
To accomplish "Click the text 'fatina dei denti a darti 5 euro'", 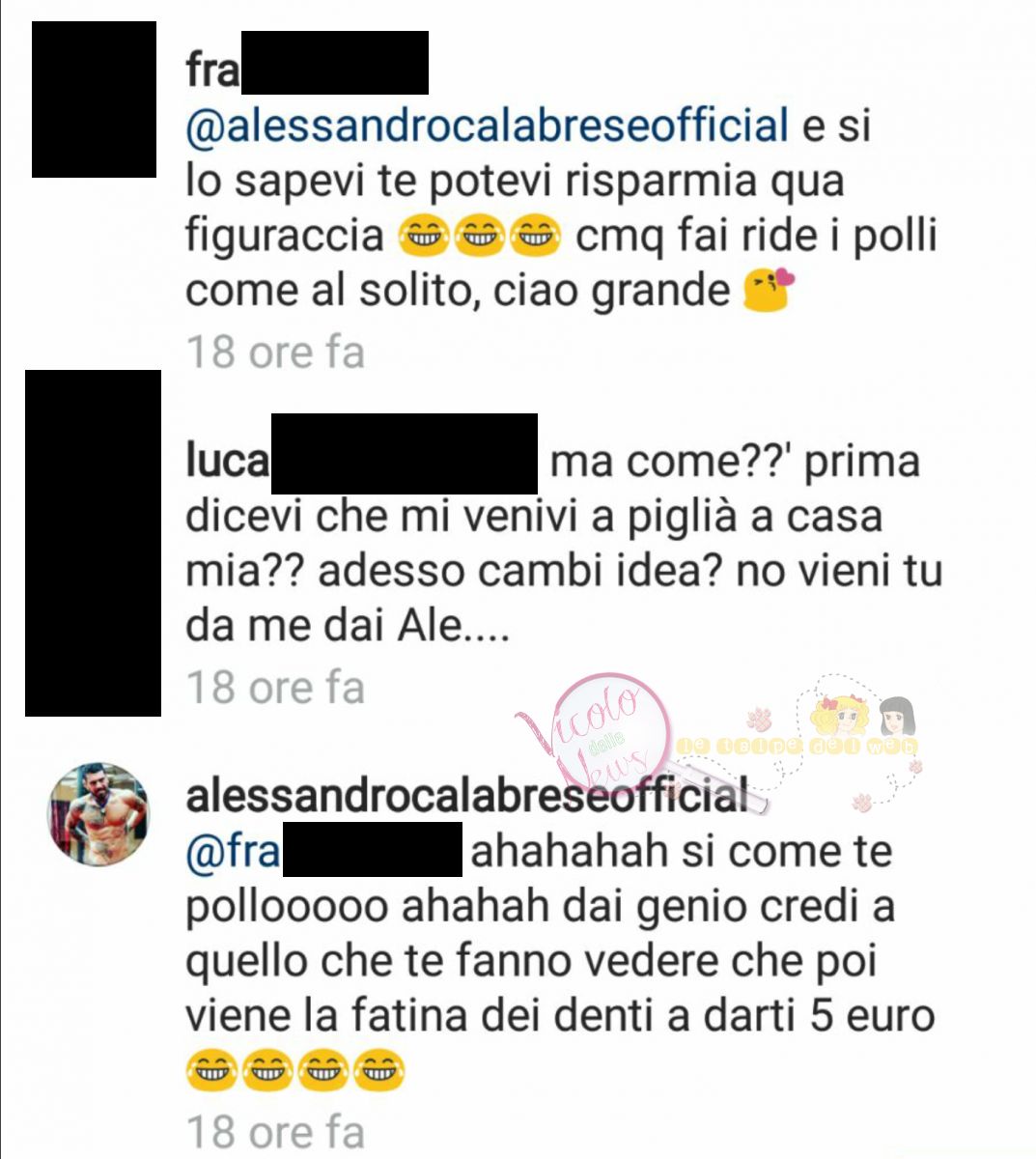I will 634,1017.
